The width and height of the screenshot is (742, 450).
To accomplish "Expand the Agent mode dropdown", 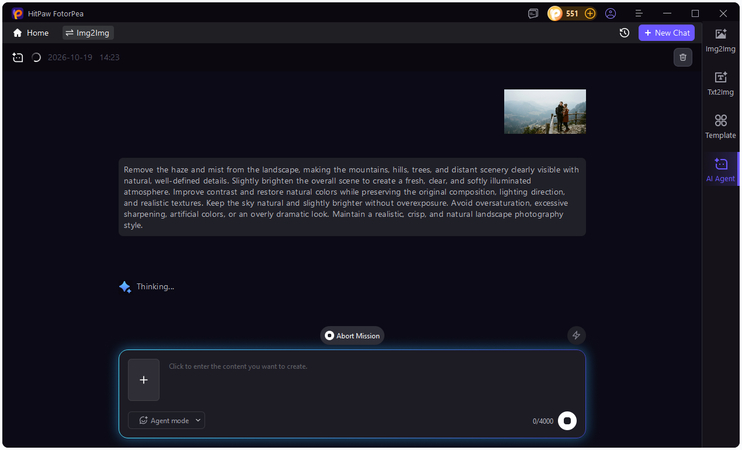I will click(x=167, y=420).
